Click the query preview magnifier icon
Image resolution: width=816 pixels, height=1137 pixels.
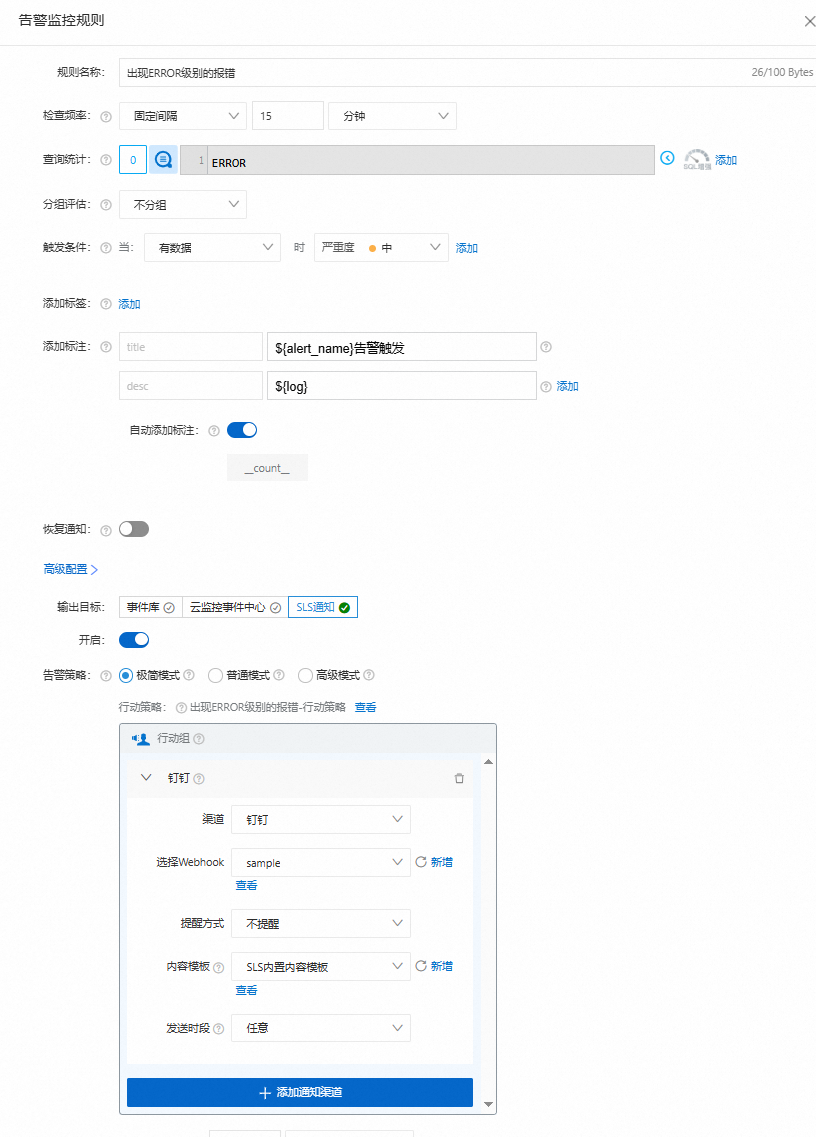click(x=163, y=159)
